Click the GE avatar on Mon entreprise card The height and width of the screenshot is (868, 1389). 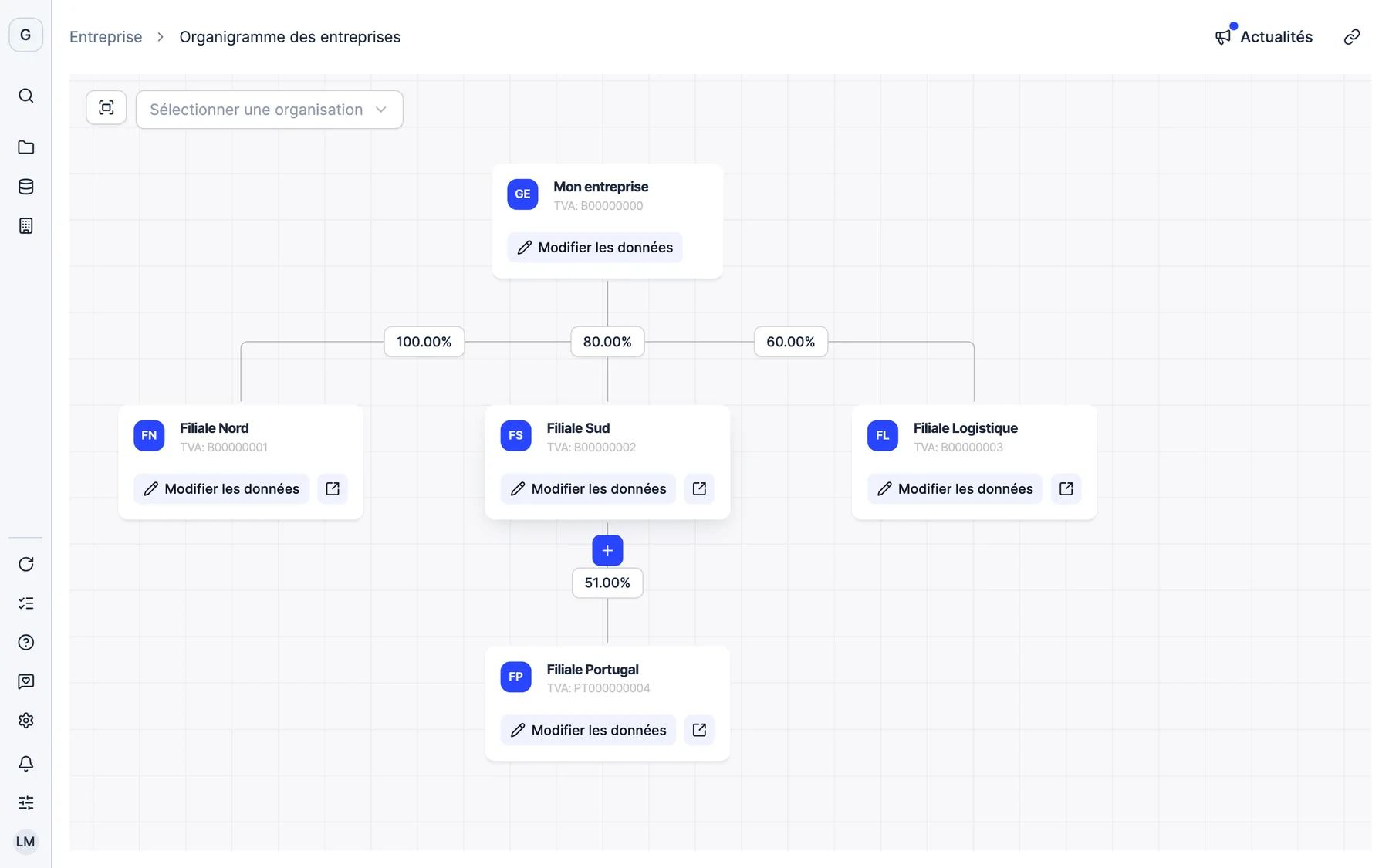(522, 194)
